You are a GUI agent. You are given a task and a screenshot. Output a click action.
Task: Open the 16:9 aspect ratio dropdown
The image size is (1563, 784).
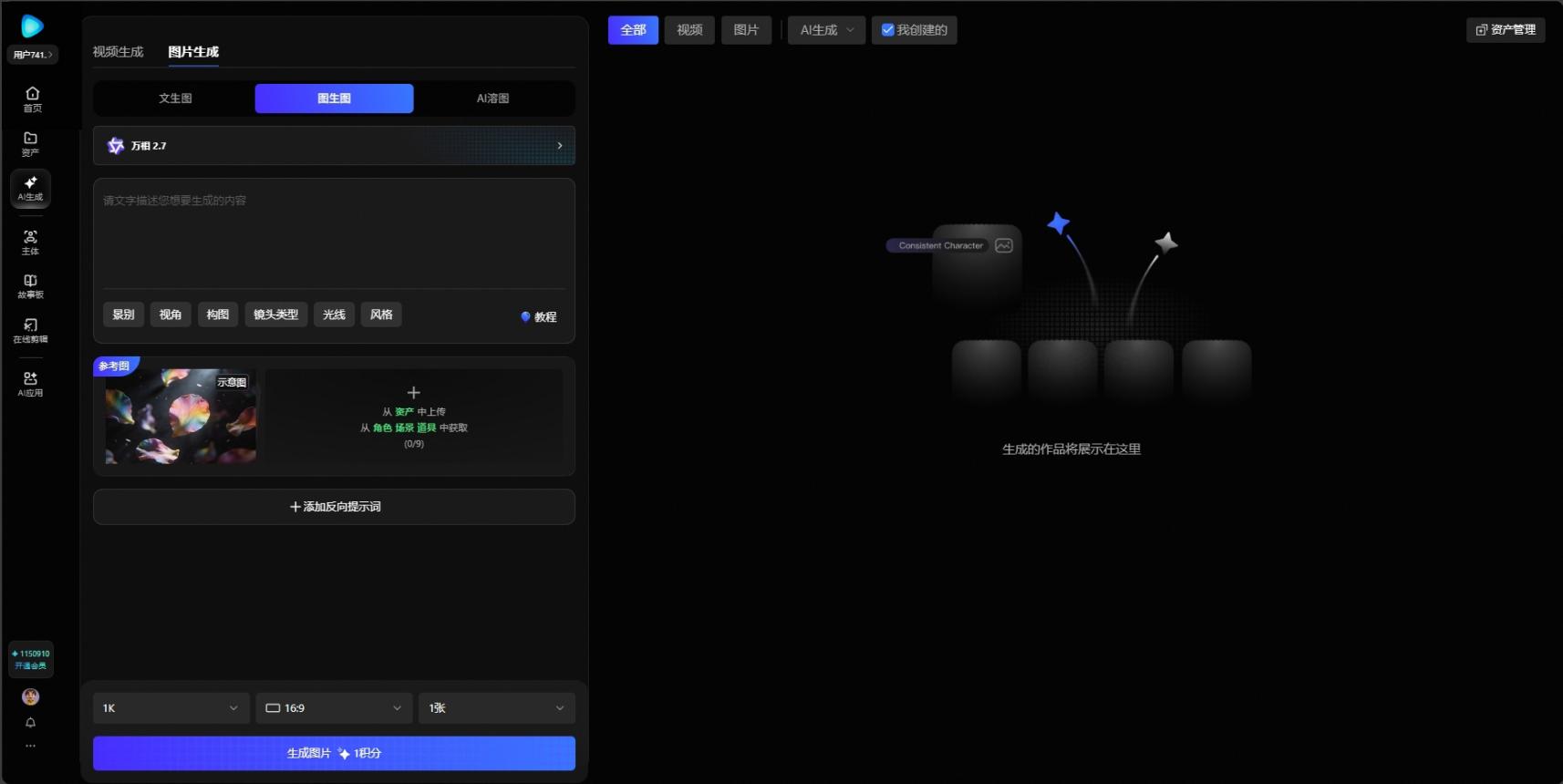(334, 708)
